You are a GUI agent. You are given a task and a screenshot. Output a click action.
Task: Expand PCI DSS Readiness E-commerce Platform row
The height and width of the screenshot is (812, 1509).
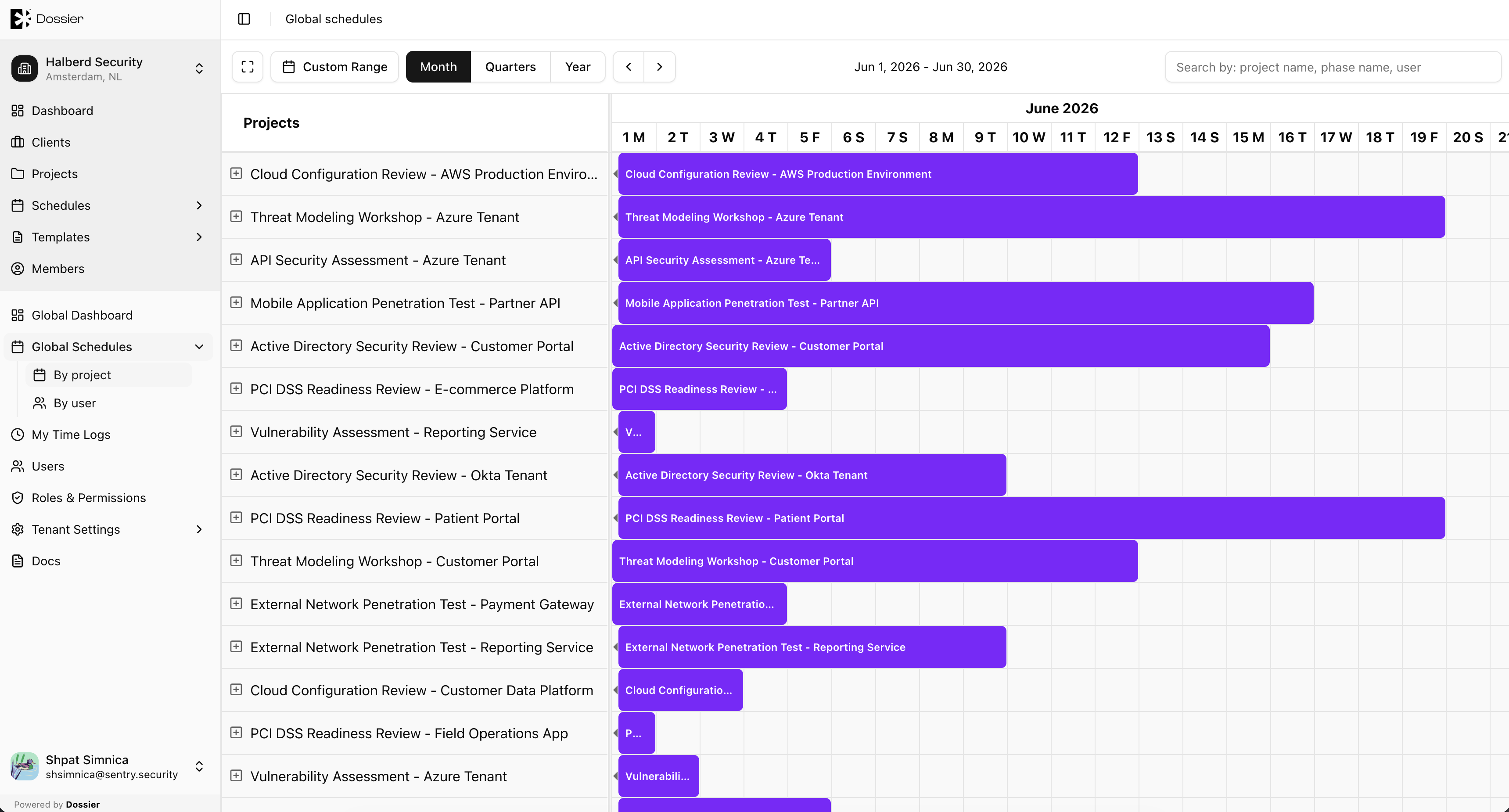pos(236,389)
